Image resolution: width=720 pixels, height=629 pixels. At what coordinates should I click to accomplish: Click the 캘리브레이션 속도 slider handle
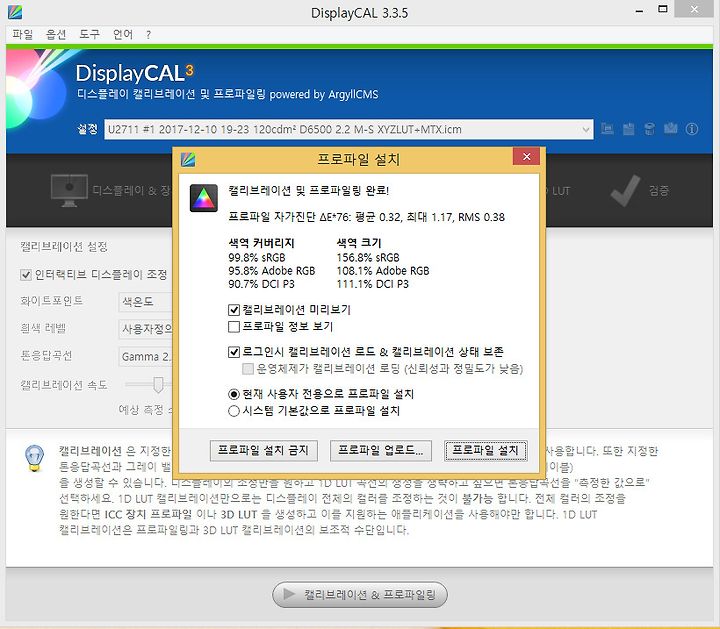point(158,385)
